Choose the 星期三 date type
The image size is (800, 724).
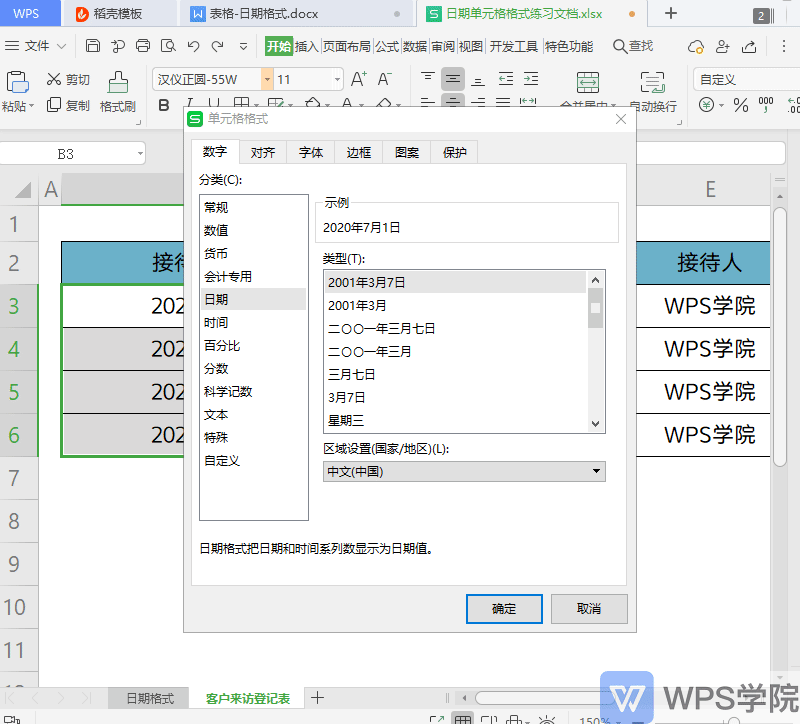tap(346, 420)
